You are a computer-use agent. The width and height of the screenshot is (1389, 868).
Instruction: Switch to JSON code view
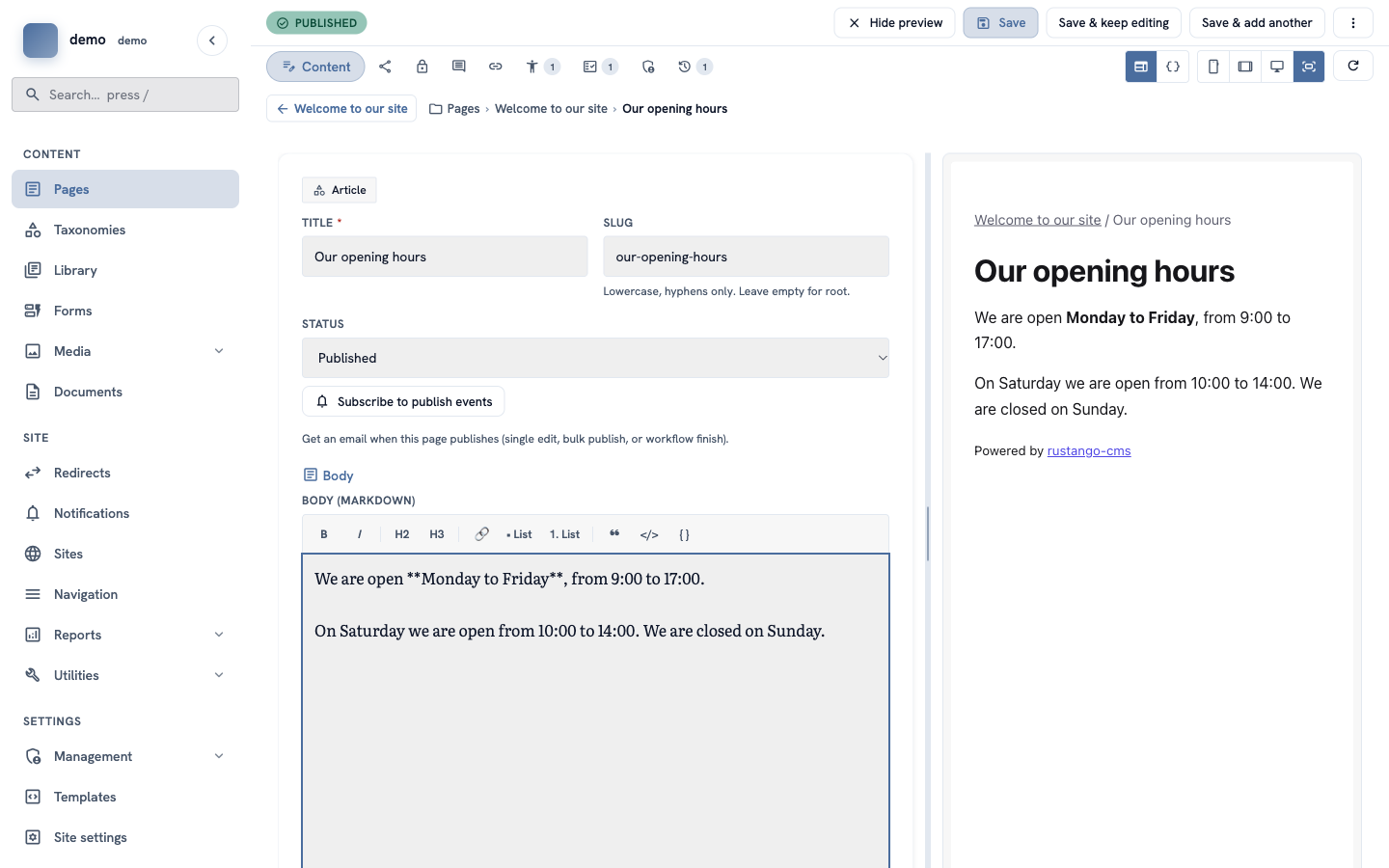(x=1173, y=67)
